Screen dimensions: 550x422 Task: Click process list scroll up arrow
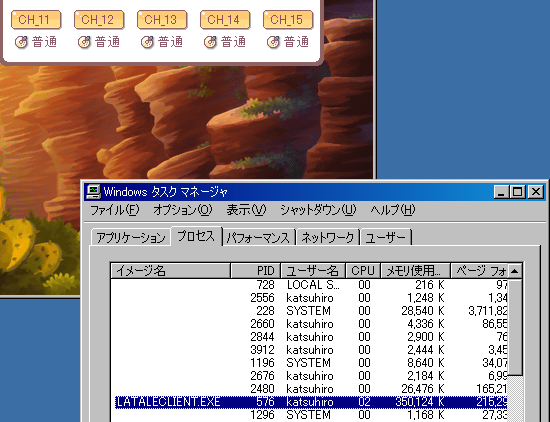pos(515,271)
